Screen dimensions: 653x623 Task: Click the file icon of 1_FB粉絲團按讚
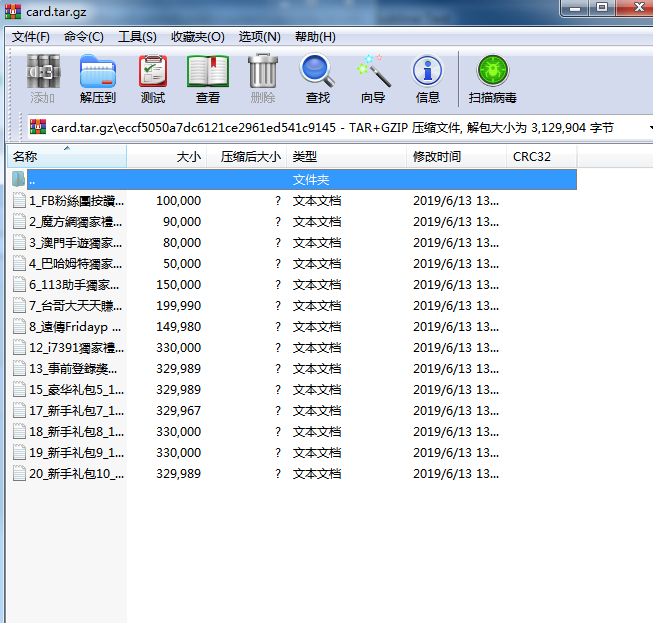tap(19, 200)
